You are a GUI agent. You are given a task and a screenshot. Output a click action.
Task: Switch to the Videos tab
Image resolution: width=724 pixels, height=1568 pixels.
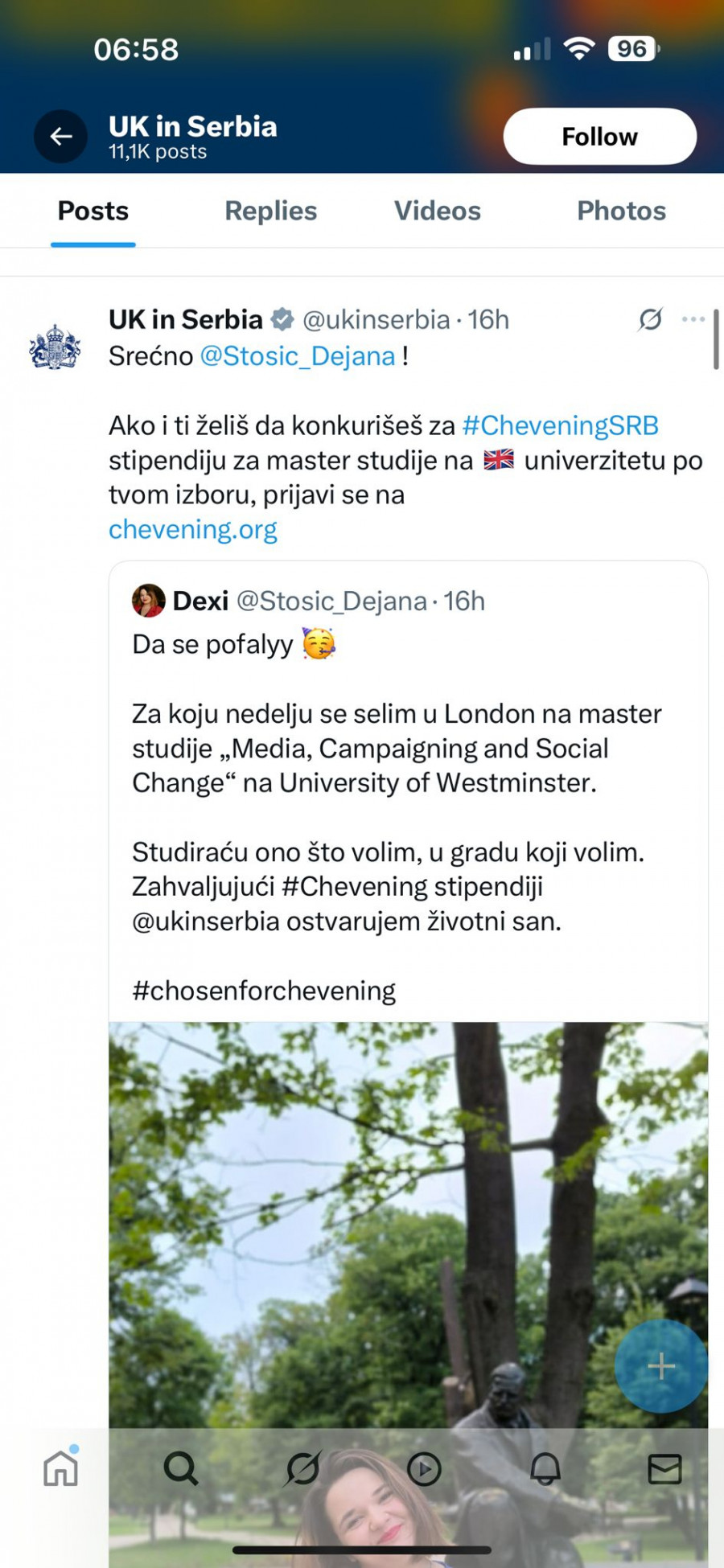[437, 211]
